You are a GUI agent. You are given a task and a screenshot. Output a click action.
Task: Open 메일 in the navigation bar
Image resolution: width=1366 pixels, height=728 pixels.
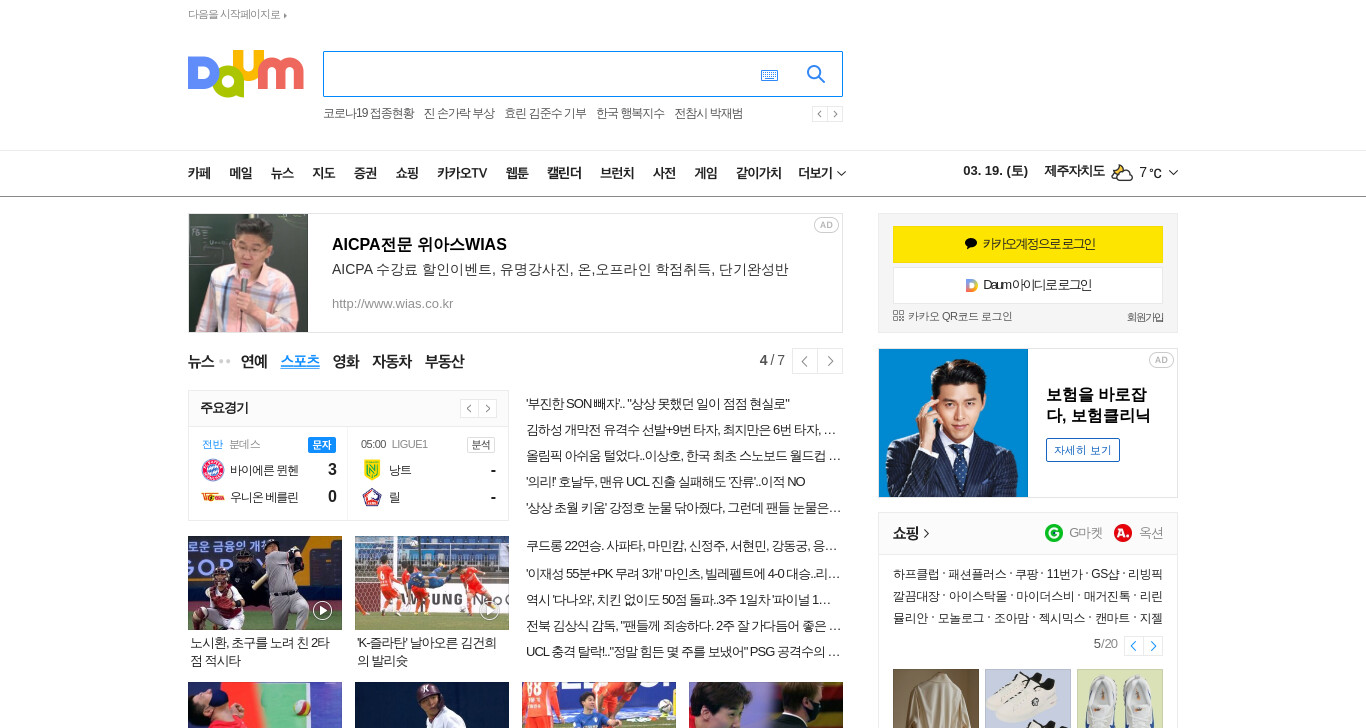(x=241, y=173)
